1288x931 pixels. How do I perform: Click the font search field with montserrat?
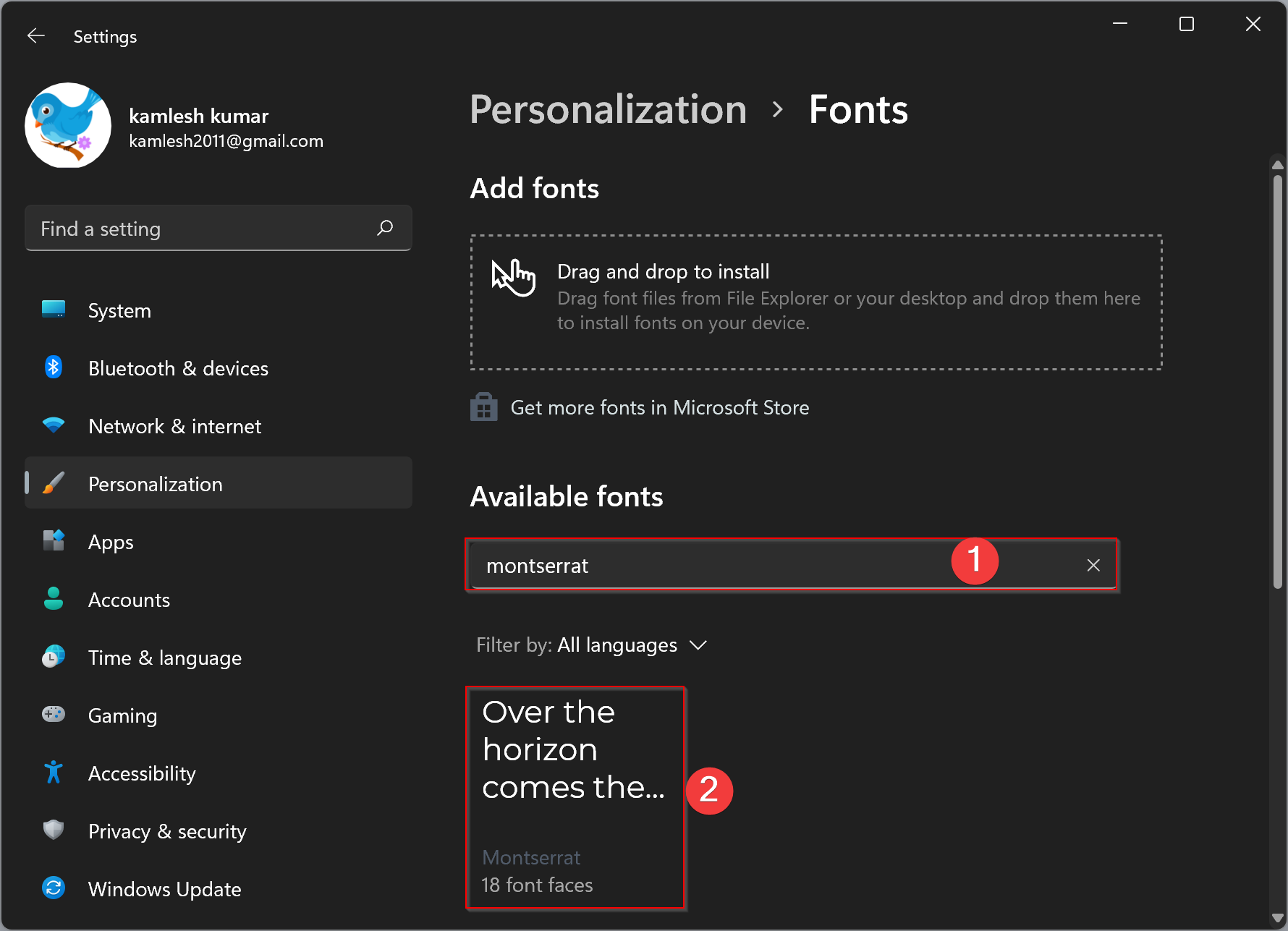coord(792,565)
